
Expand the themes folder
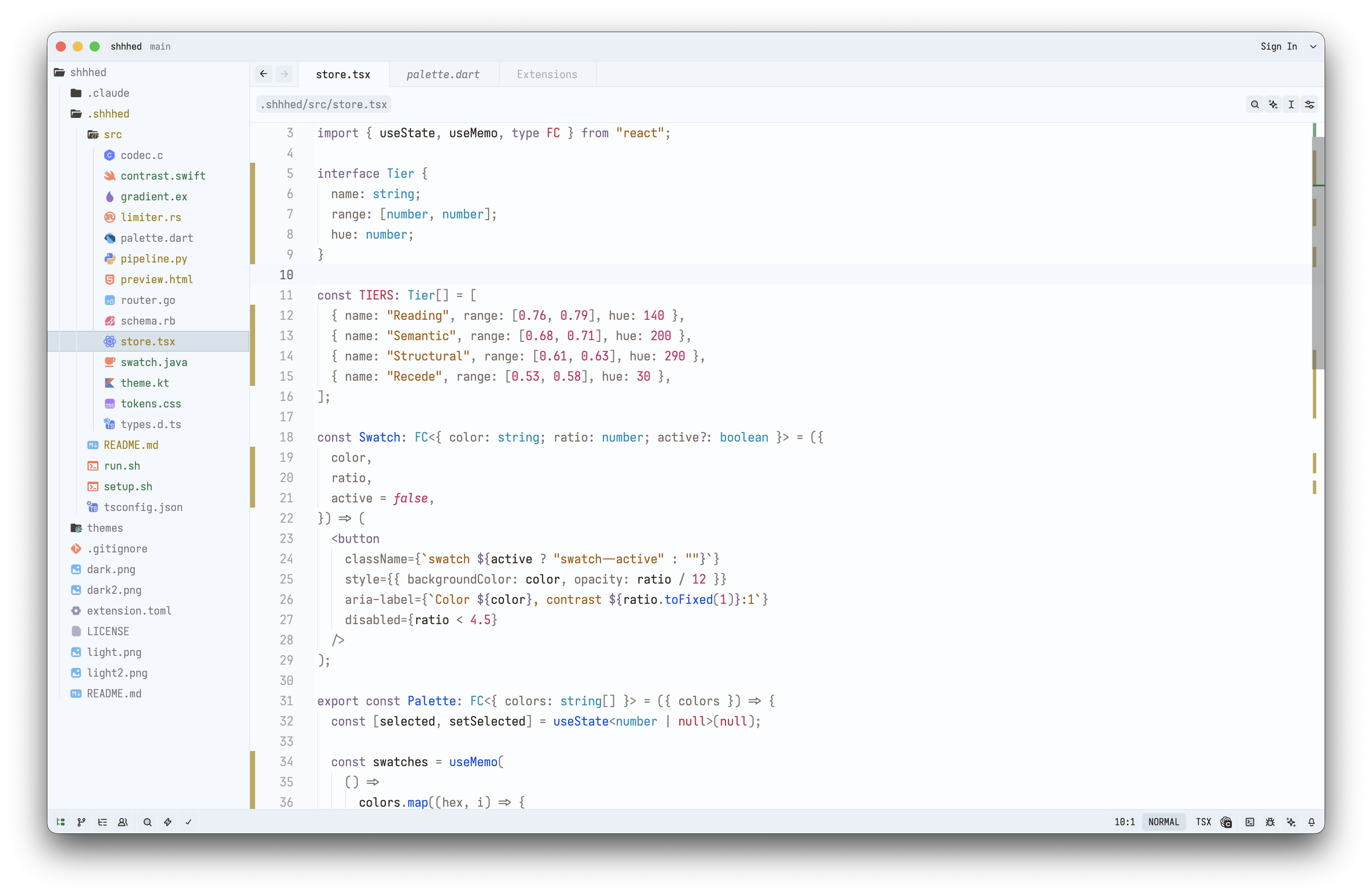click(x=149, y=528)
